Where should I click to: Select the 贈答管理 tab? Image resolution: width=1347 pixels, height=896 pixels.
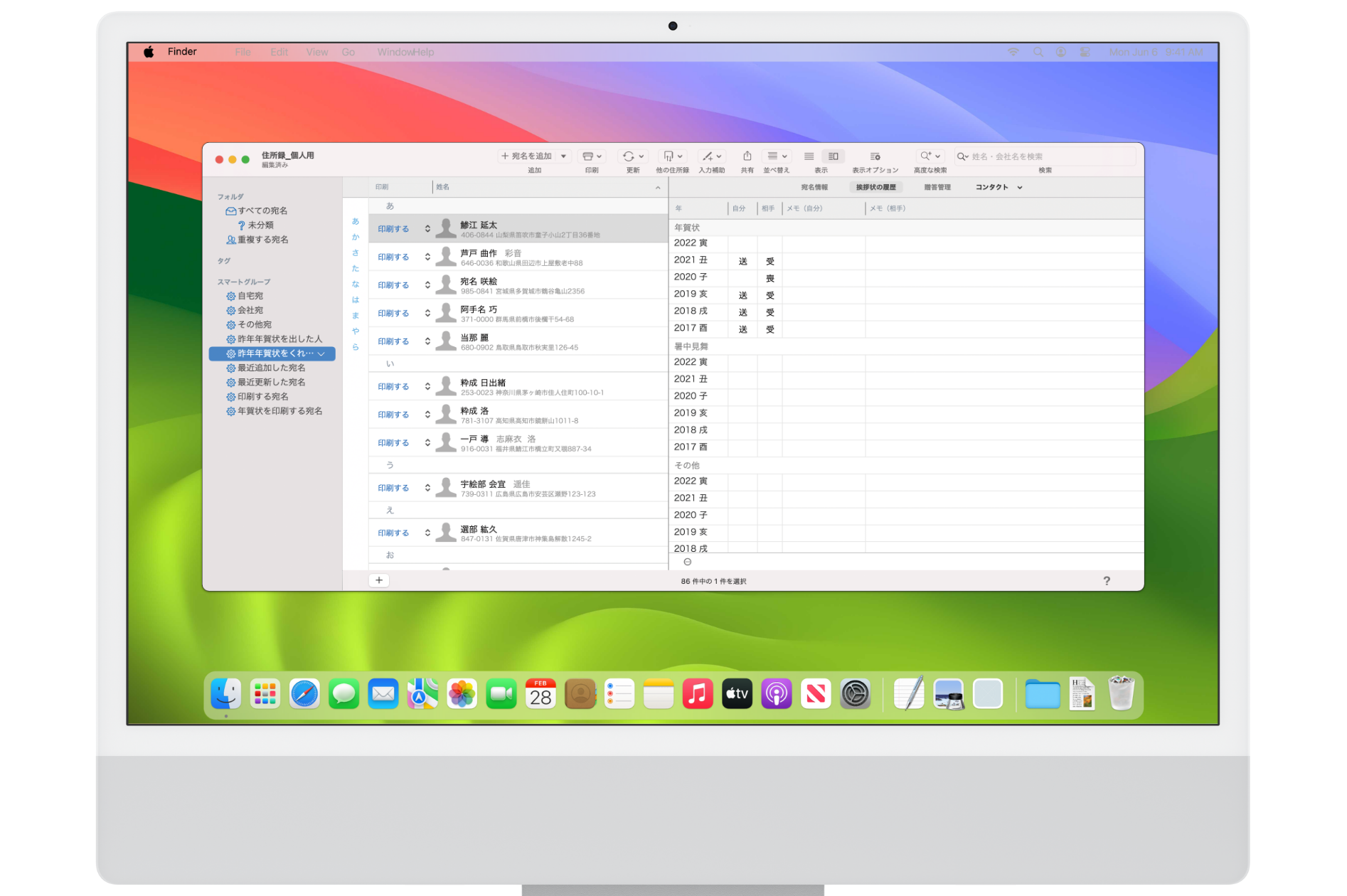click(937, 188)
